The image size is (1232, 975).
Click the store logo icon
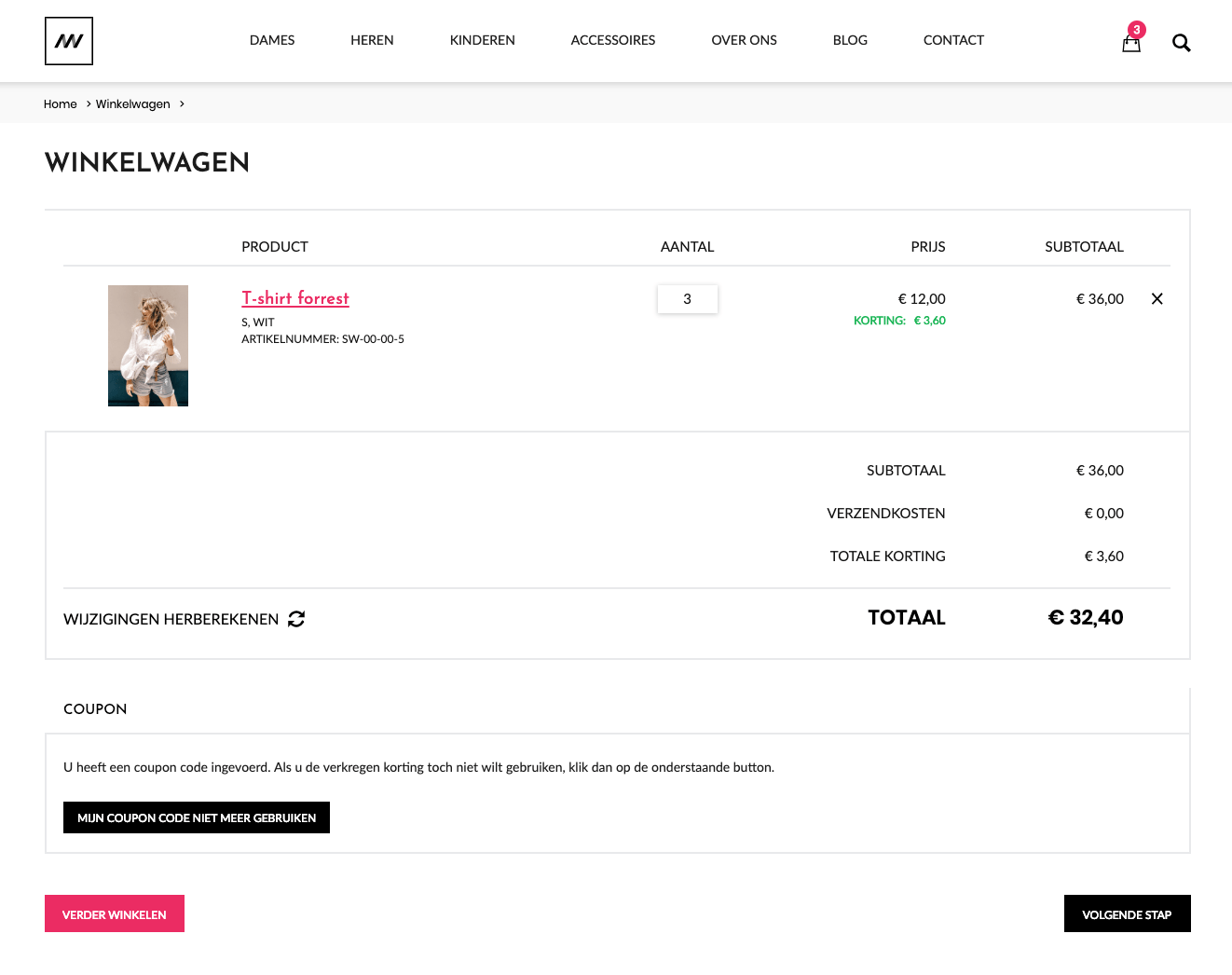pos(69,41)
